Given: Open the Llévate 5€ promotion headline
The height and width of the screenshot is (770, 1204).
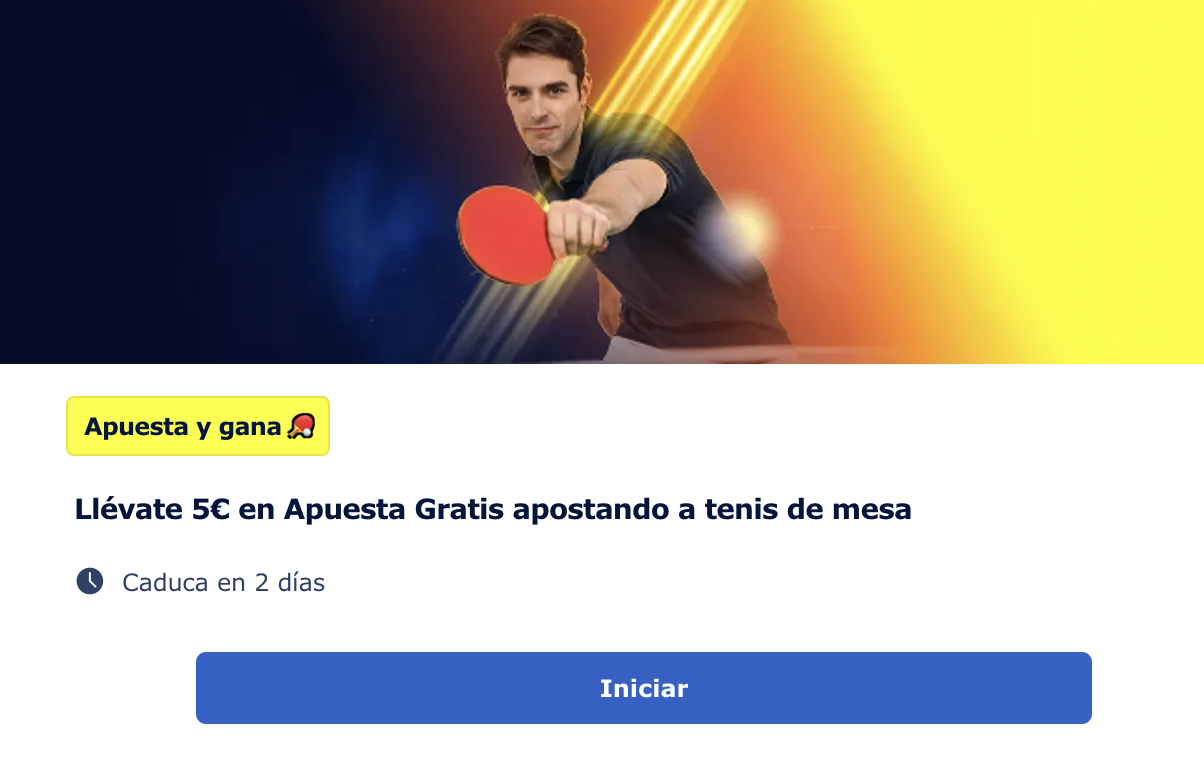Looking at the screenshot, I should click(x=493, y=509).
